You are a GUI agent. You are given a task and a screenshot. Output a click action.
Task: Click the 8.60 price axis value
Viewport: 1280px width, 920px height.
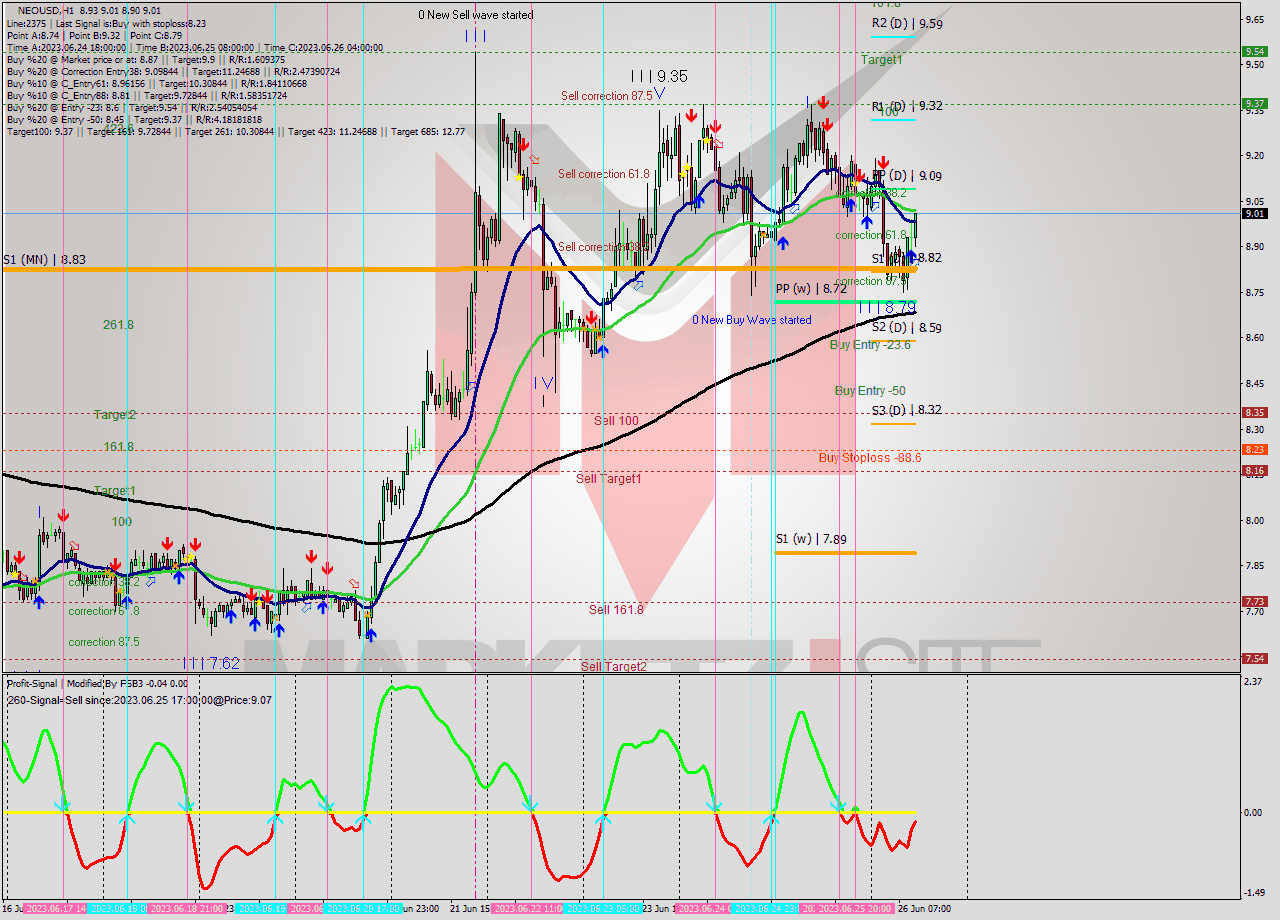(1254, 338)
